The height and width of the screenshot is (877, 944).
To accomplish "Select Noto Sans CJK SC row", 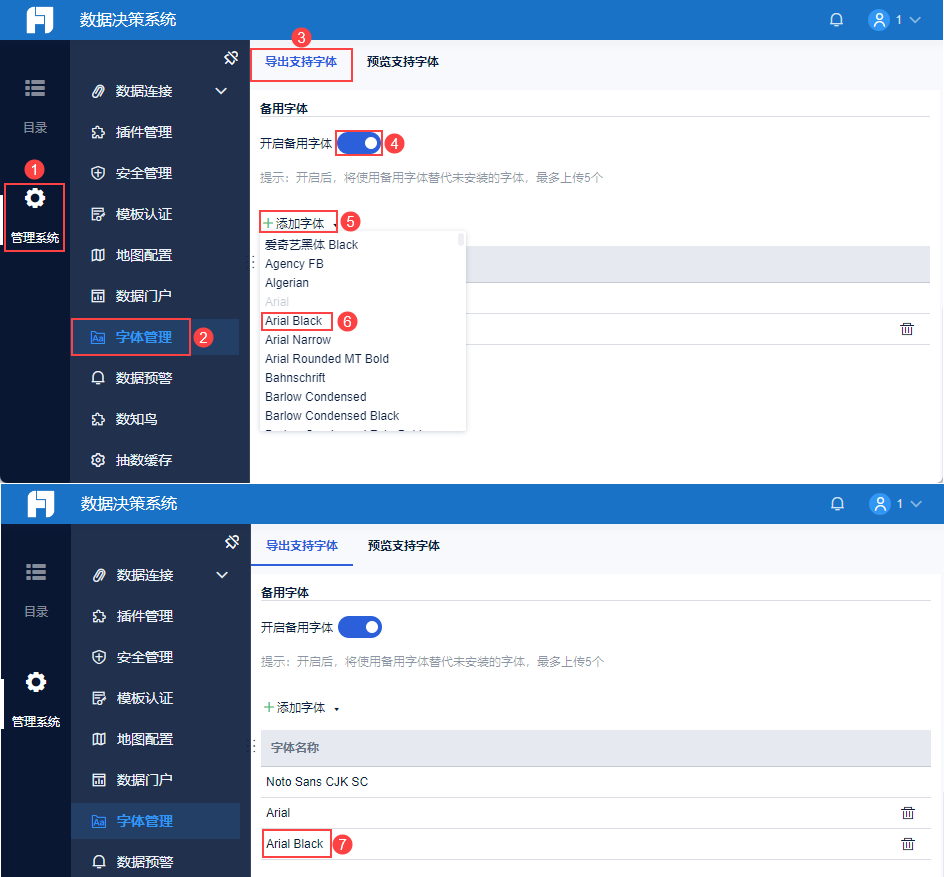I will coord(595,782).
